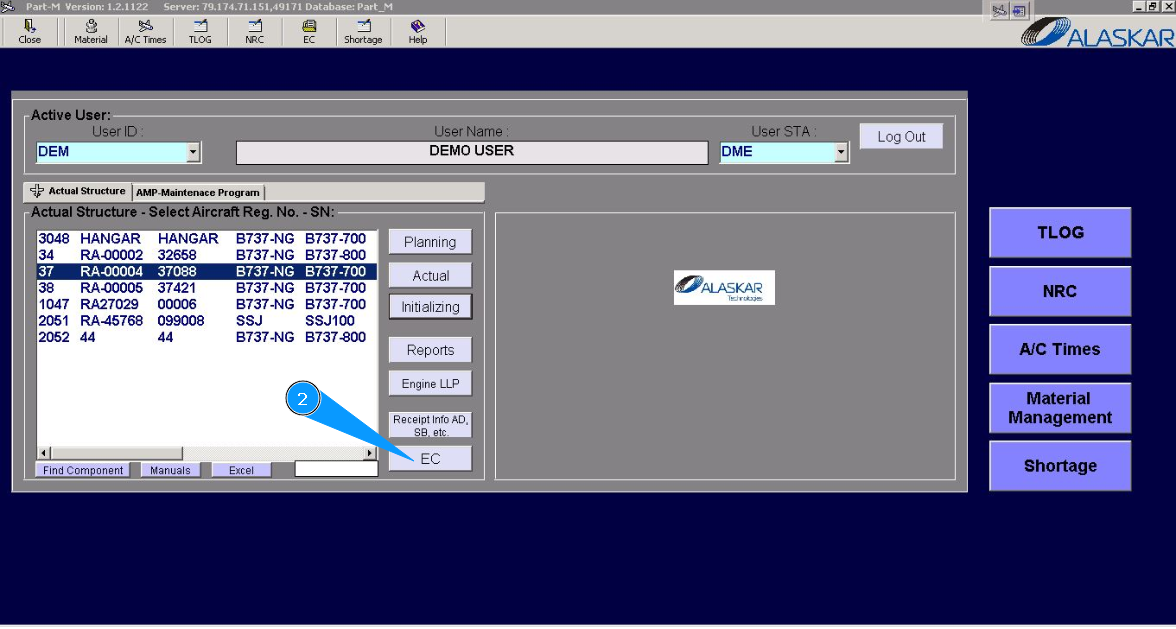Click the Receipt Info AD, SB, etc. button

[x=430, y=425]
